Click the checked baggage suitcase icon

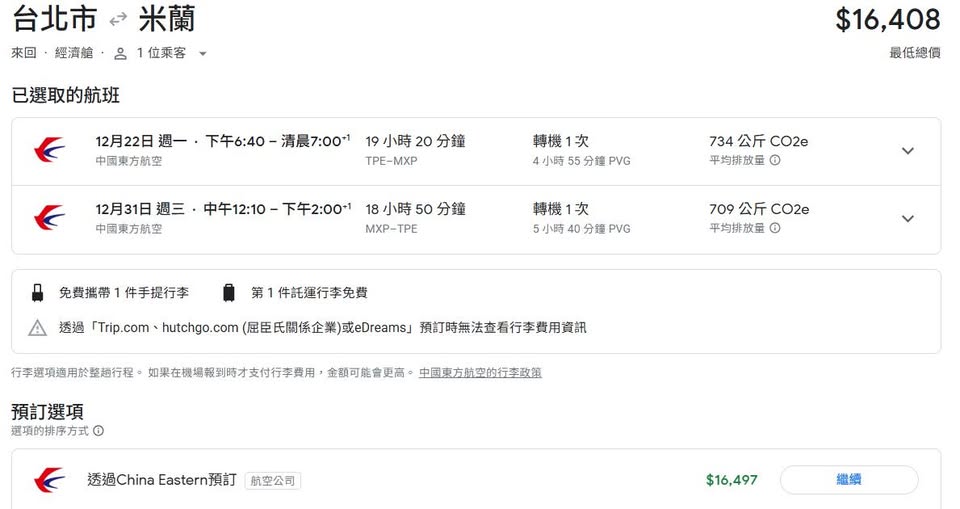pyautogui.click(x=229, y=293)
